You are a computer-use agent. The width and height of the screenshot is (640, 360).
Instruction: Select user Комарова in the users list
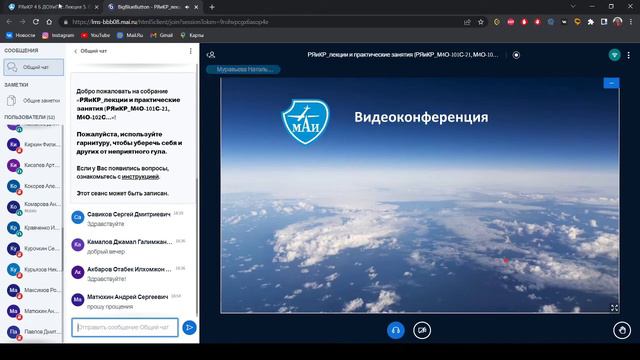33,207
